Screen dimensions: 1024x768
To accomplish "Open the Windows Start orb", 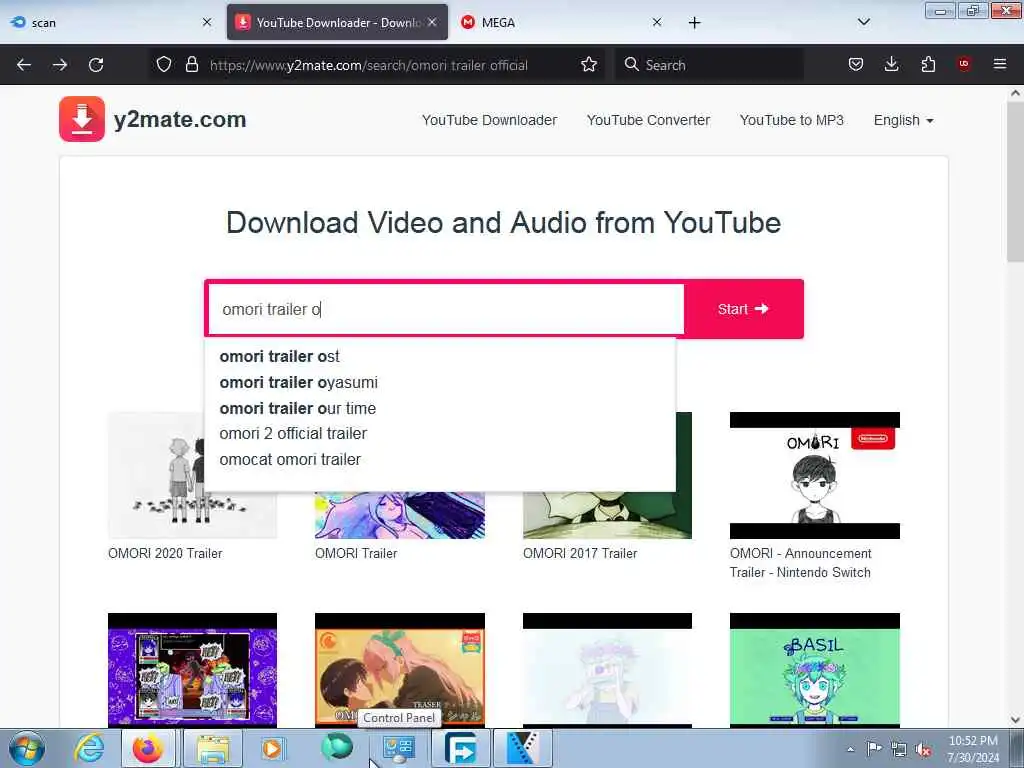I will (x=27, y=748).
